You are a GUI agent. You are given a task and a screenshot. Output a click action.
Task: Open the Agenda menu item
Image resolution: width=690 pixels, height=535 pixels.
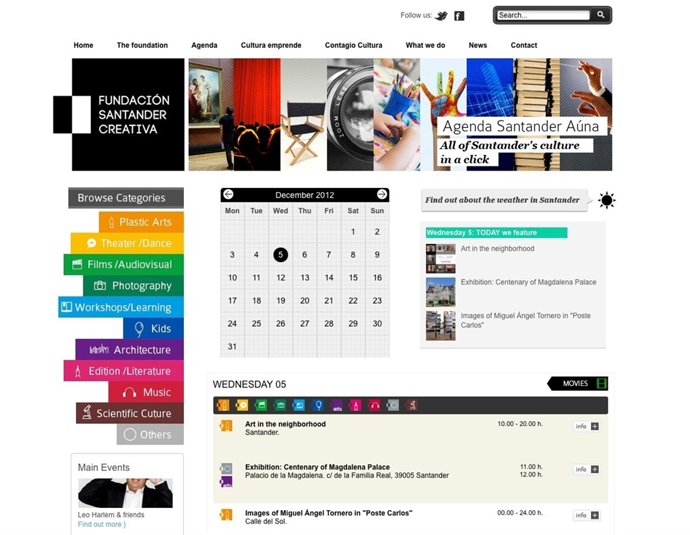coord(204,45)
